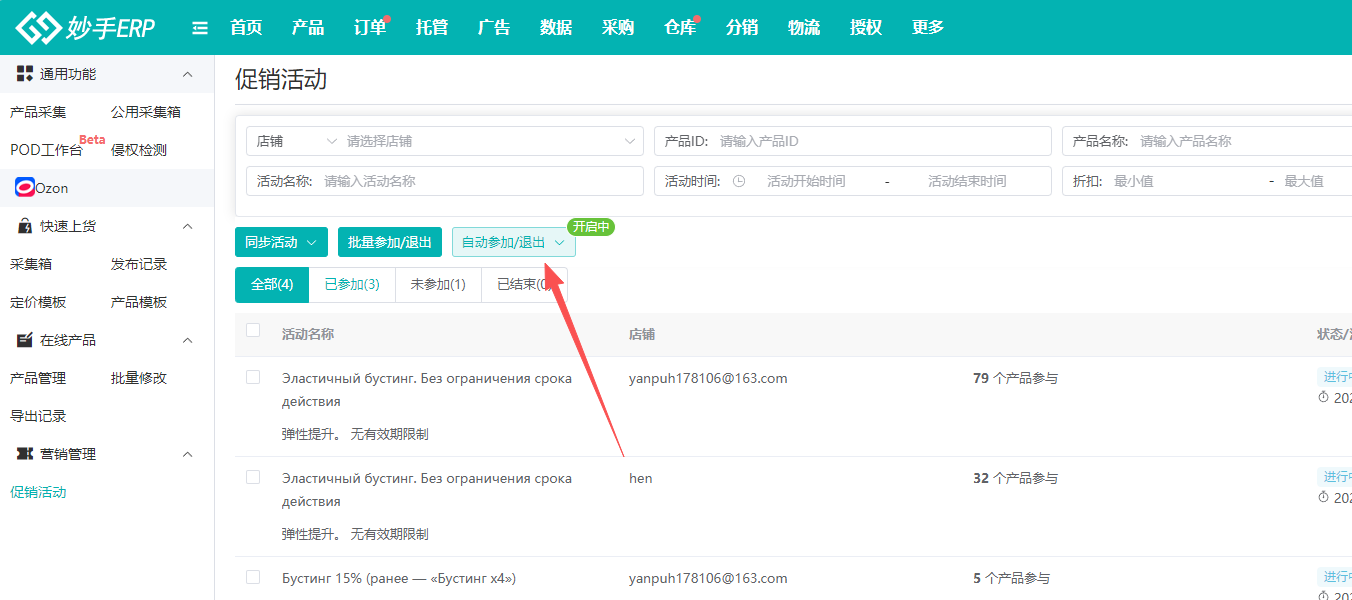Open the 店铺 filter type dropdown

(x=296, y=141)
